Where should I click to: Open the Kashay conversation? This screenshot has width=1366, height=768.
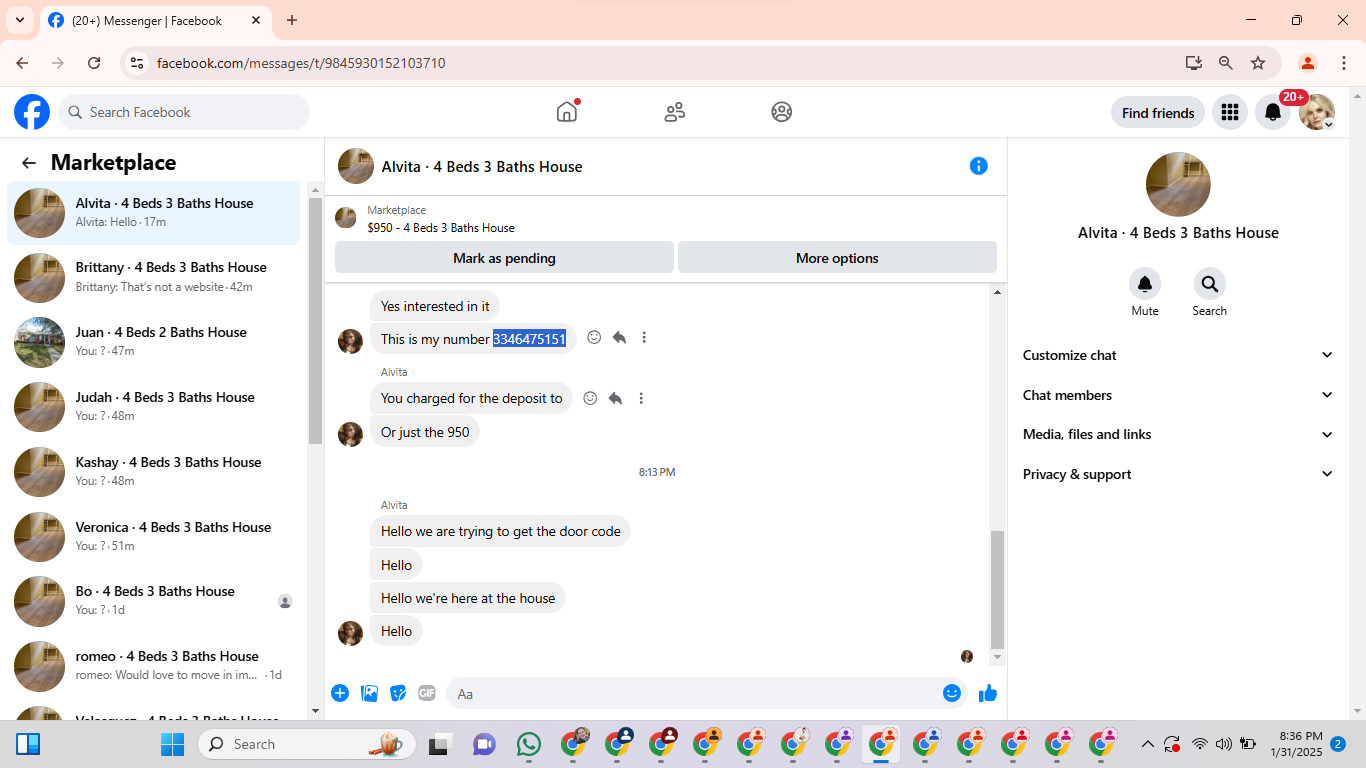(x=154, y=472)
